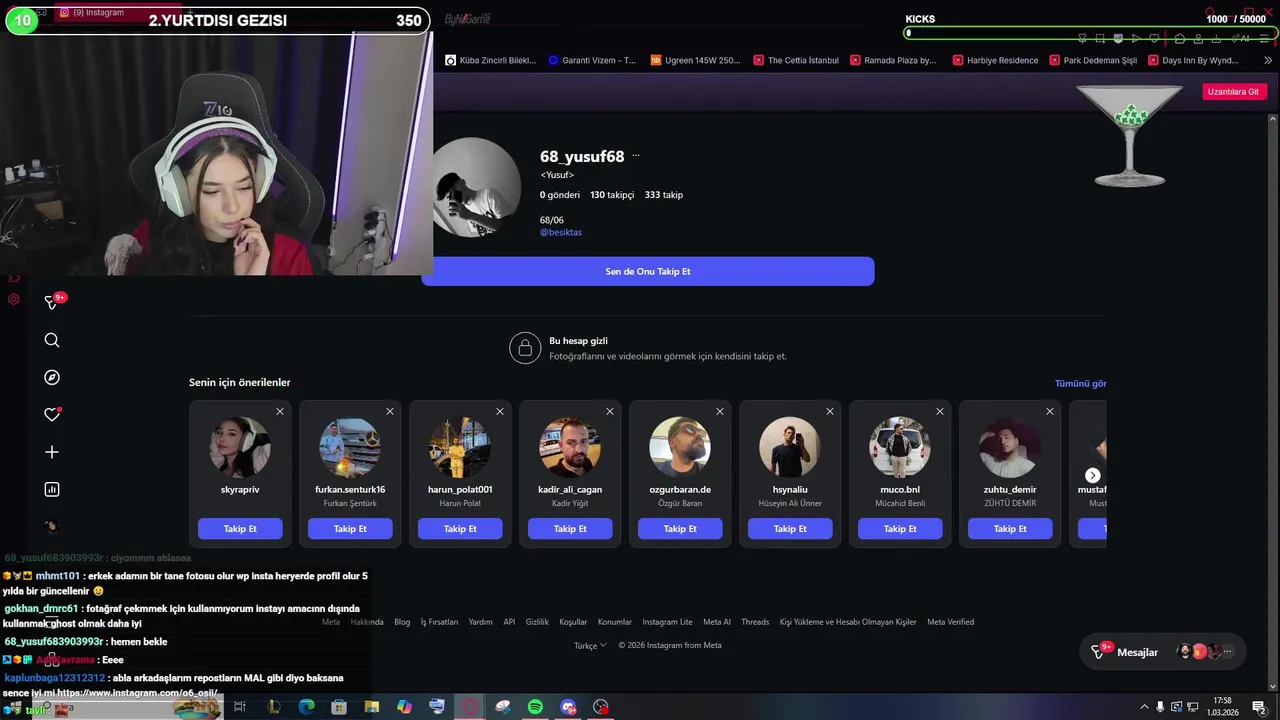Screen dimensions: 1280x720
Task: Show next suggested accounts with arrow
Action: tap(1093, 475)
